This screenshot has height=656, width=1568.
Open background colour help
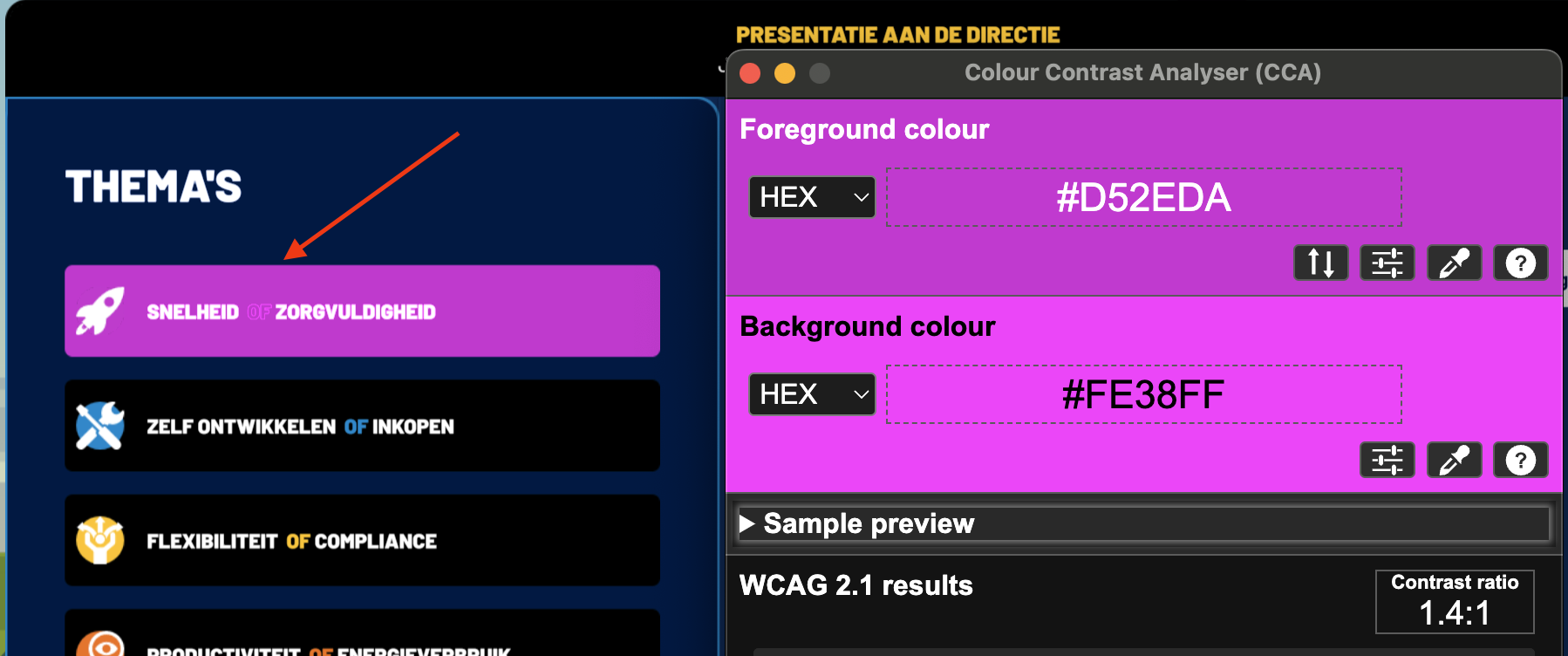pyautogui.click(x=1520, y=460)
